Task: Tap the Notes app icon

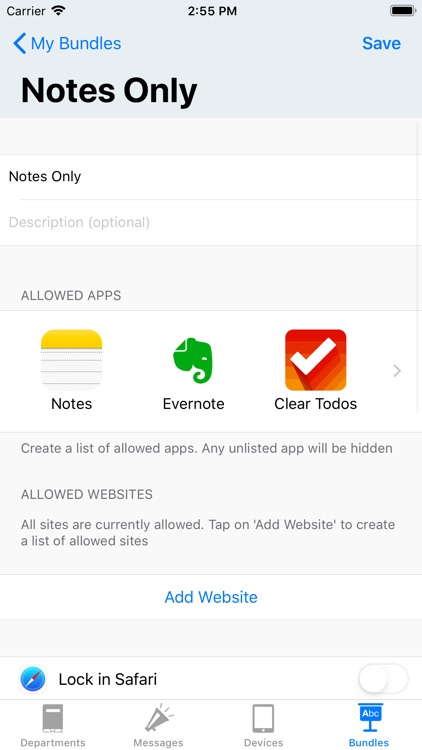Action: (71, 360)
